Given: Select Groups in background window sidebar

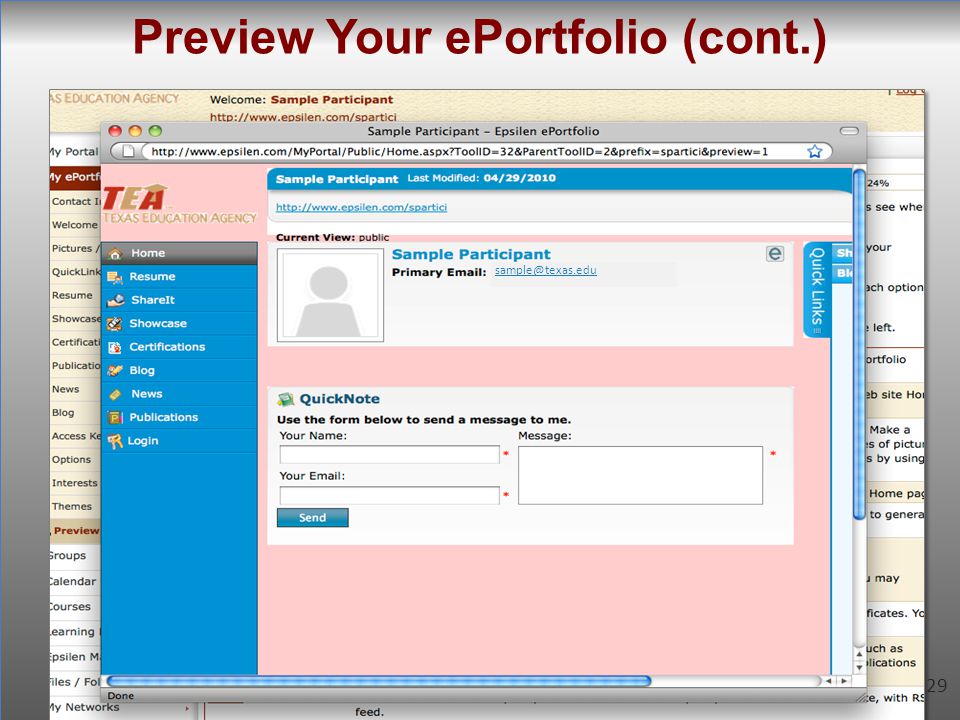Looking at the screenshot, I should (68, 555).
